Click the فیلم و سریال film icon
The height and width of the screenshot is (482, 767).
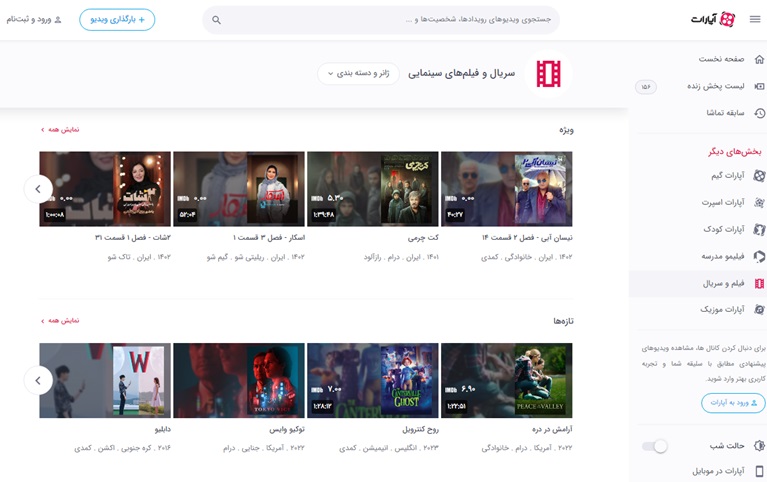tap(759, 283)
